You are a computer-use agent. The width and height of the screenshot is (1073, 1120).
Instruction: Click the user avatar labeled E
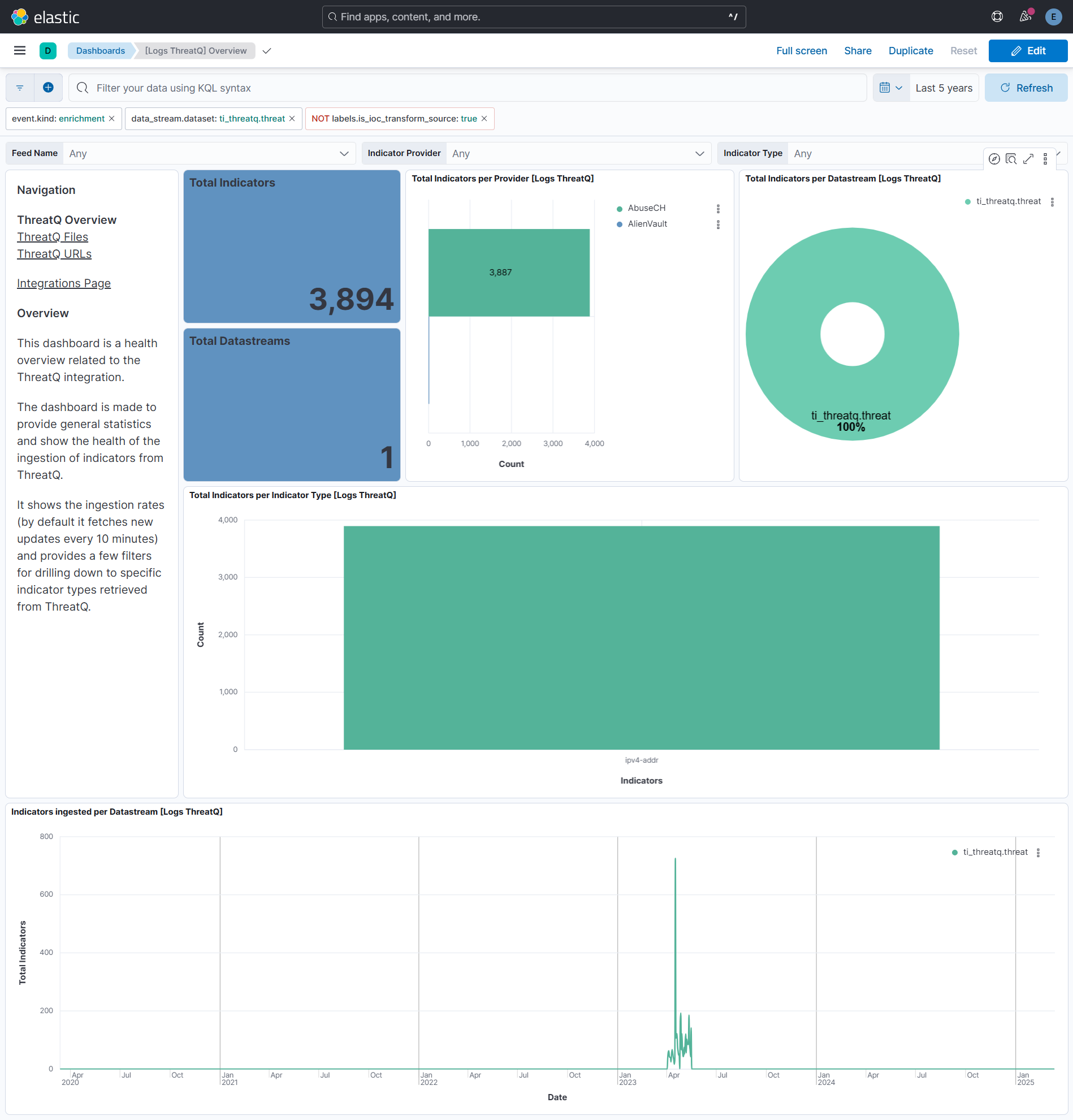pyautogui.click(x=1054, y=16)
